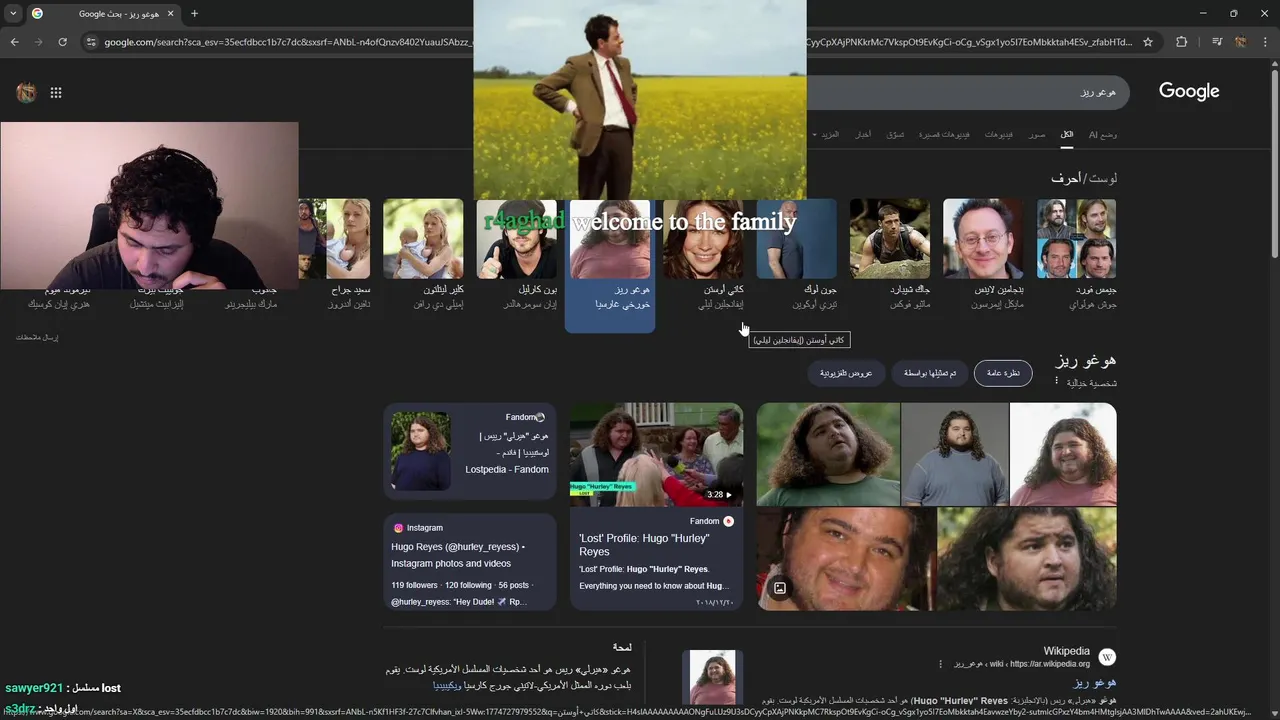The height and width of the screenshot is (720, 1280).
Task: Switch to the فيديوهات videos tab
Action: [998, 134]
